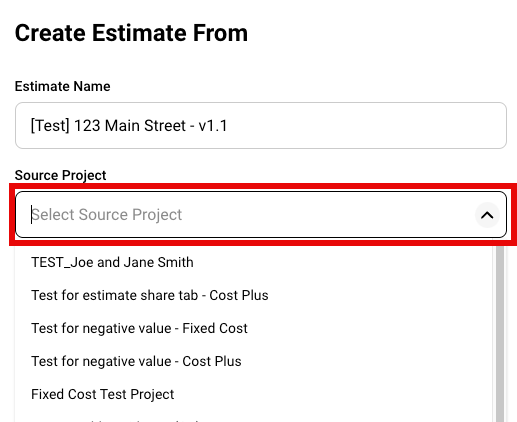Place cursor after v1.1 in Estimate Name

[230, 126]
